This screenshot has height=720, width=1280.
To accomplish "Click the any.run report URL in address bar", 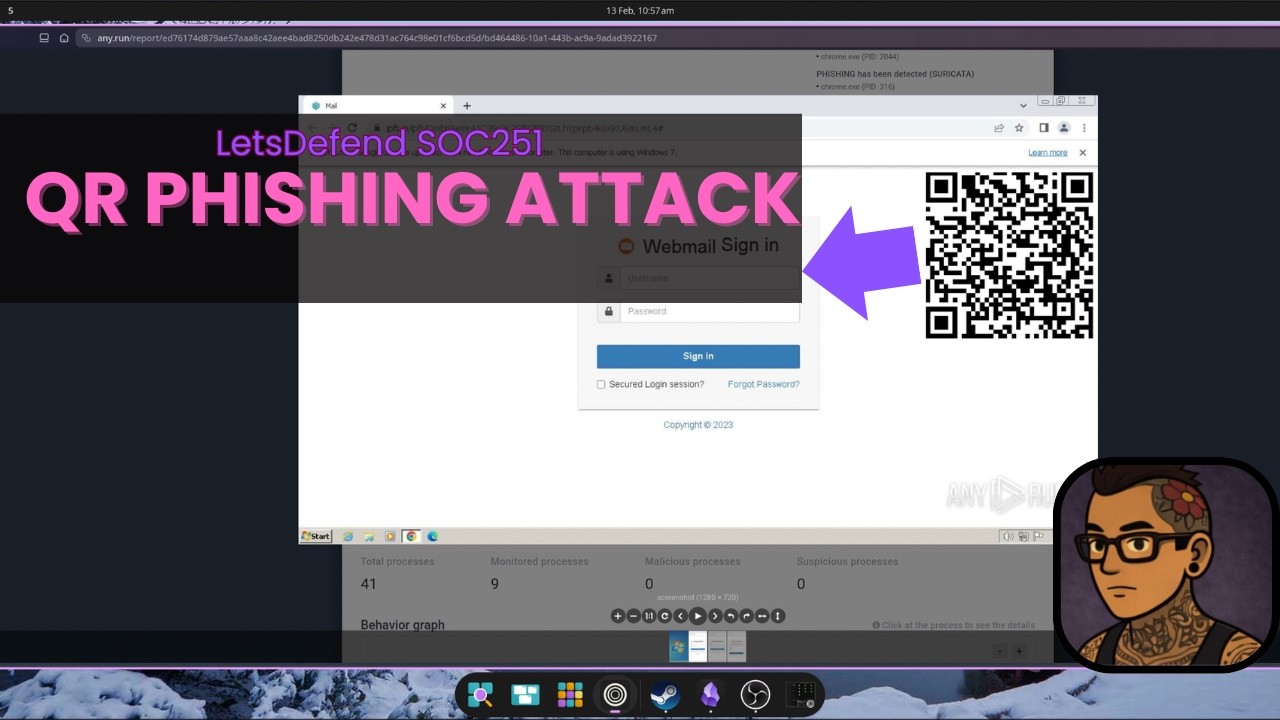I will point(377,38).
